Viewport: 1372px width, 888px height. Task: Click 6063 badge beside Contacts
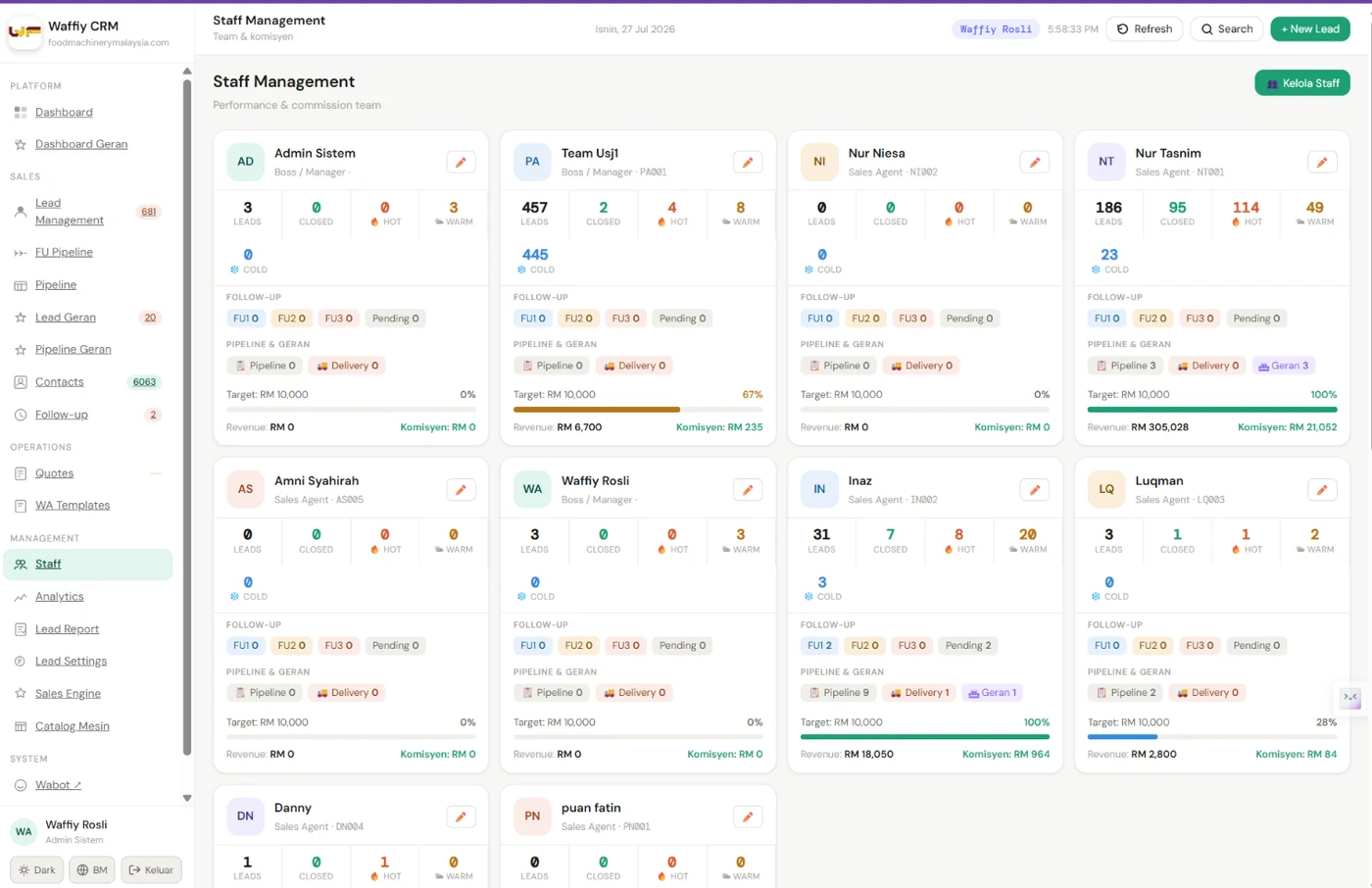coord(144,382)
